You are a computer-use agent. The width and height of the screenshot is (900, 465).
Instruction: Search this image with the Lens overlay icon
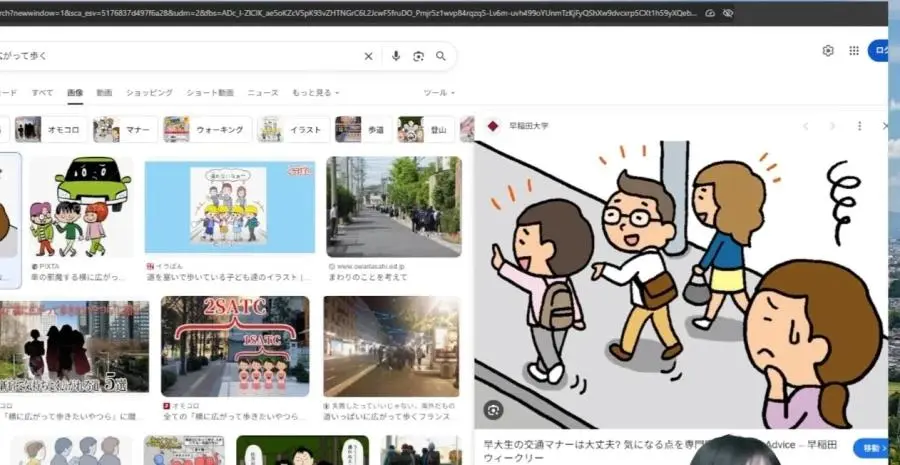coord(492,410)
